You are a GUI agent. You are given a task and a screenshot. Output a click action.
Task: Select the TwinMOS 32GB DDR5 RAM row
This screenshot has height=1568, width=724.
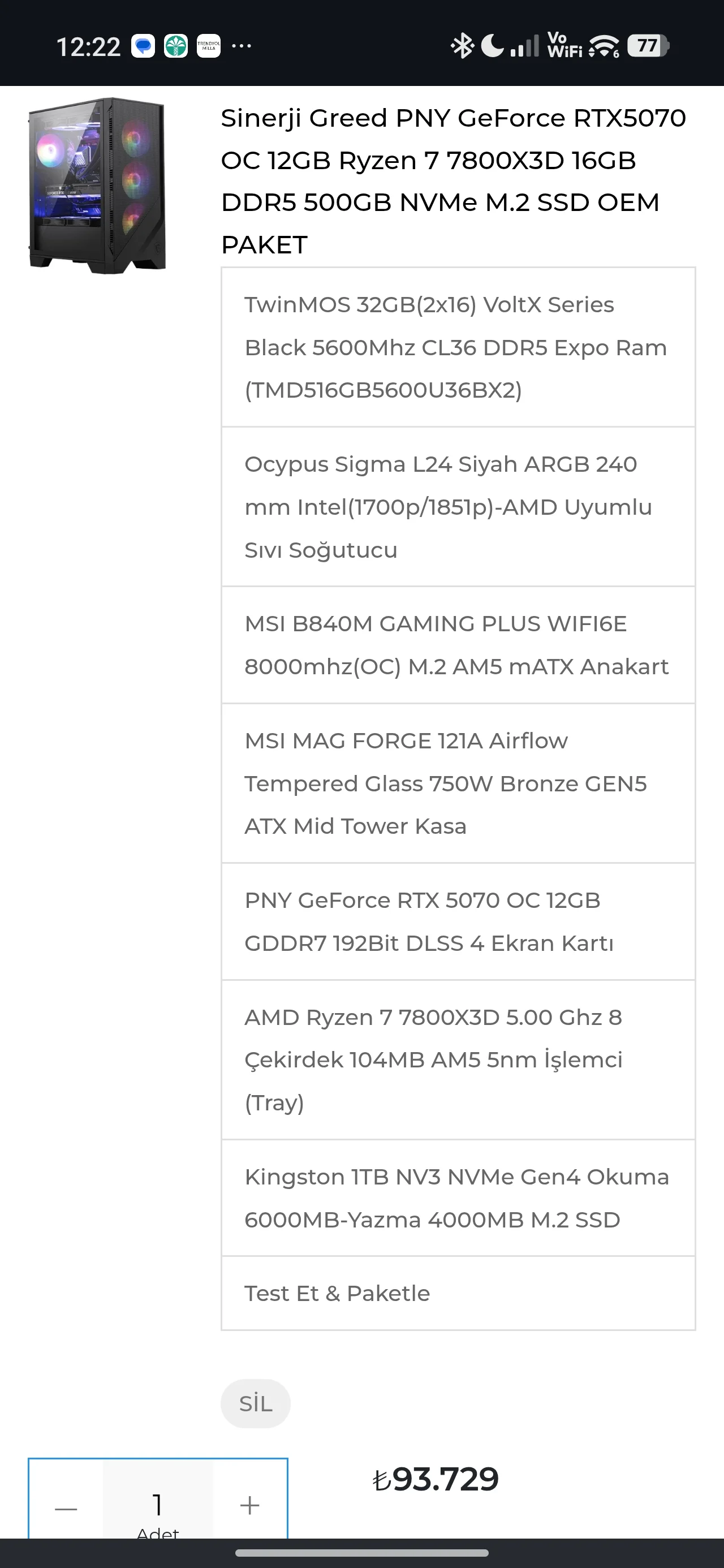pyautogui.click(x=458, y=347)
